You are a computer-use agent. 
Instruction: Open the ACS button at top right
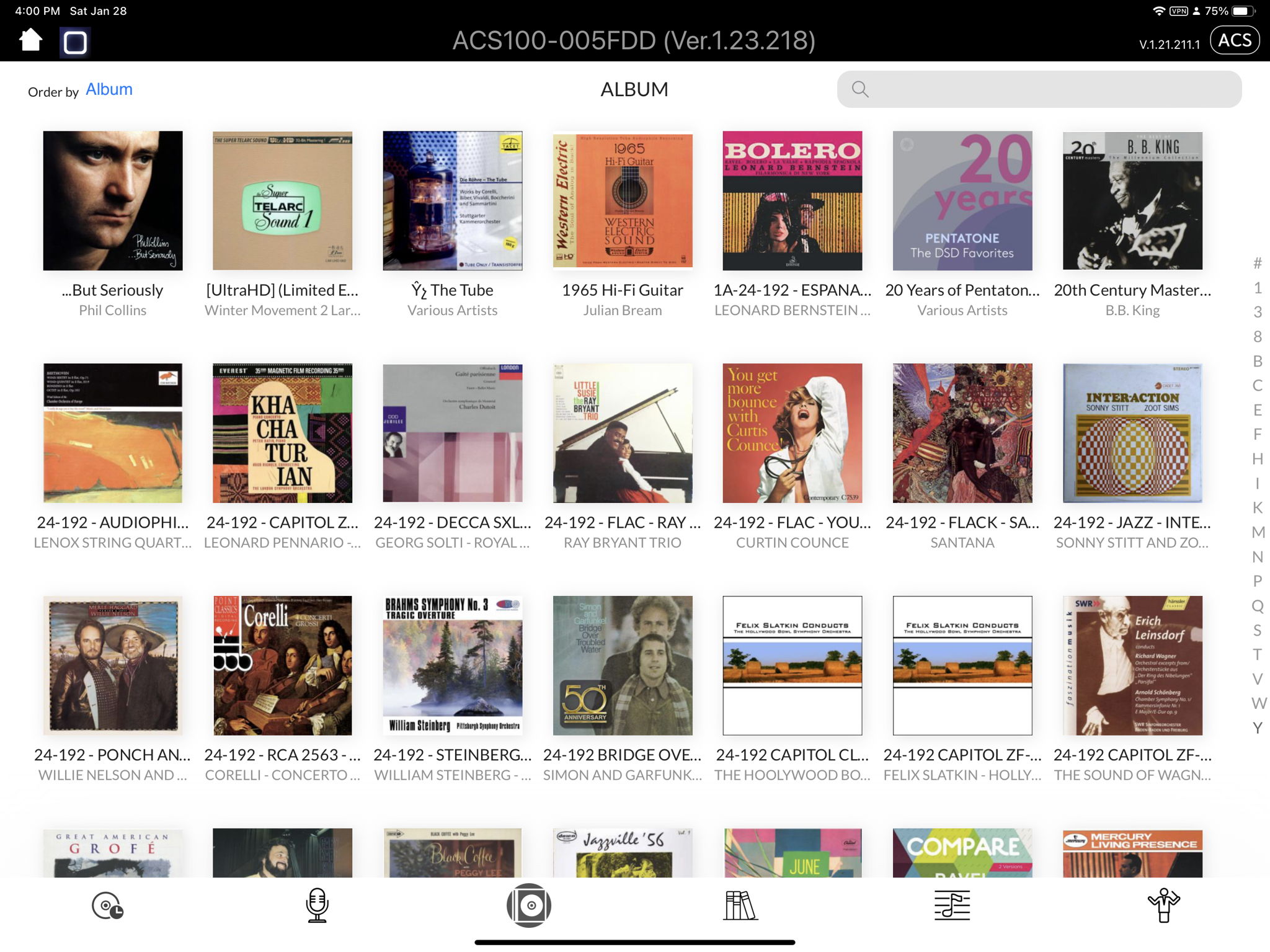tap(1234, 40)
